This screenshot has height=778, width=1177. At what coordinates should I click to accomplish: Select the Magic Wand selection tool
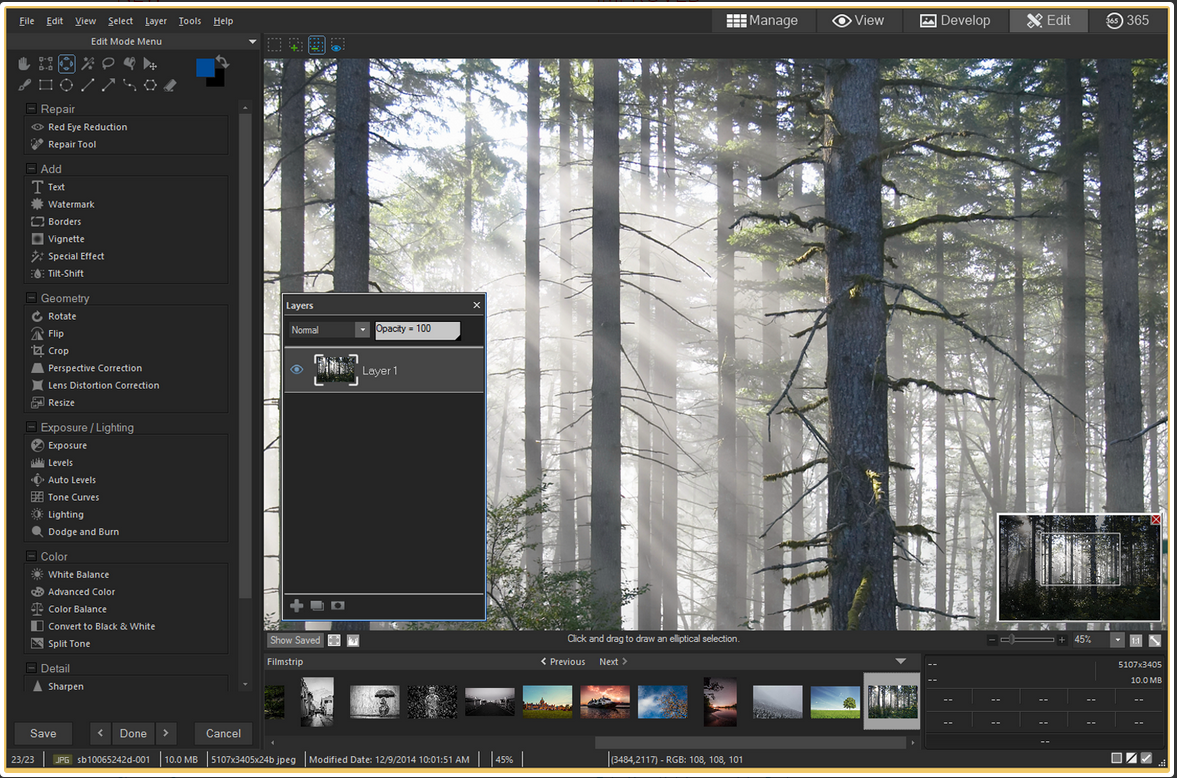coord(88,64)
